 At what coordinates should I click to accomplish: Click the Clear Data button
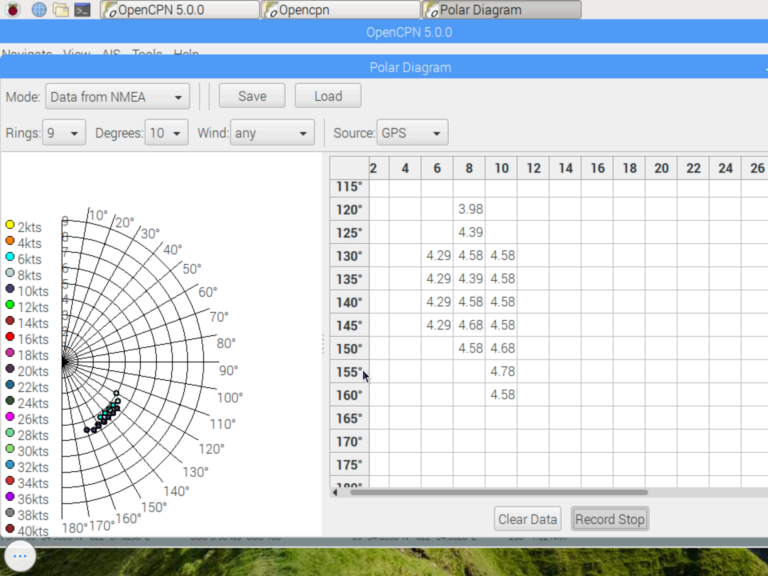pyautogui.click(x=527, y=519)
